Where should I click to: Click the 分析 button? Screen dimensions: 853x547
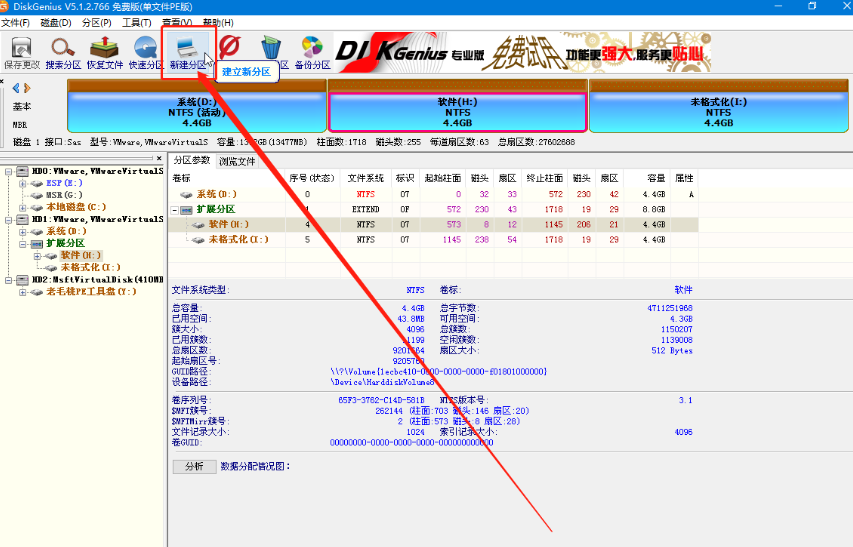click(x=194, y=467)
